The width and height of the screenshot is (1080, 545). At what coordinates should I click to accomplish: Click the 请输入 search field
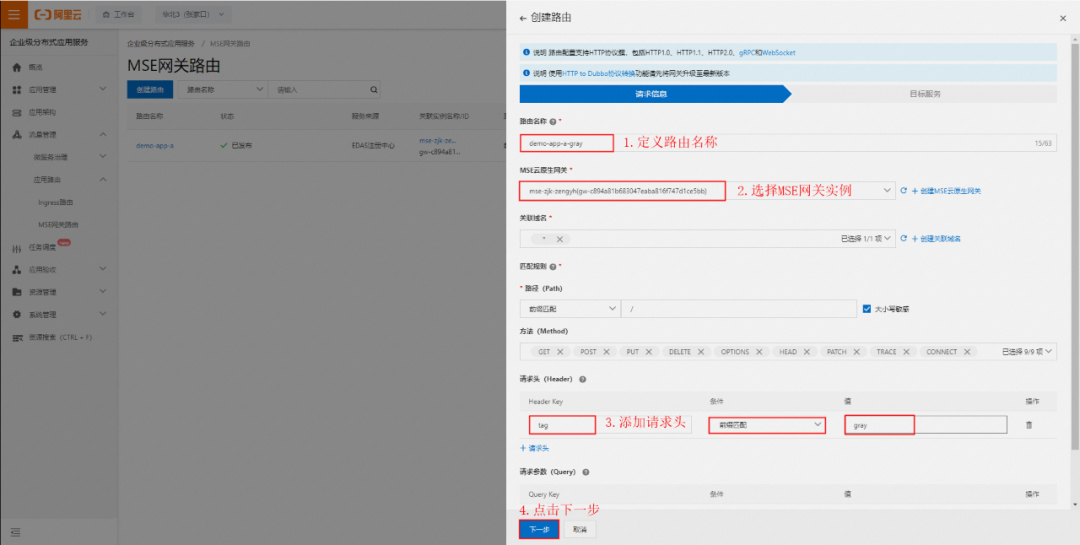click(319, 90)
